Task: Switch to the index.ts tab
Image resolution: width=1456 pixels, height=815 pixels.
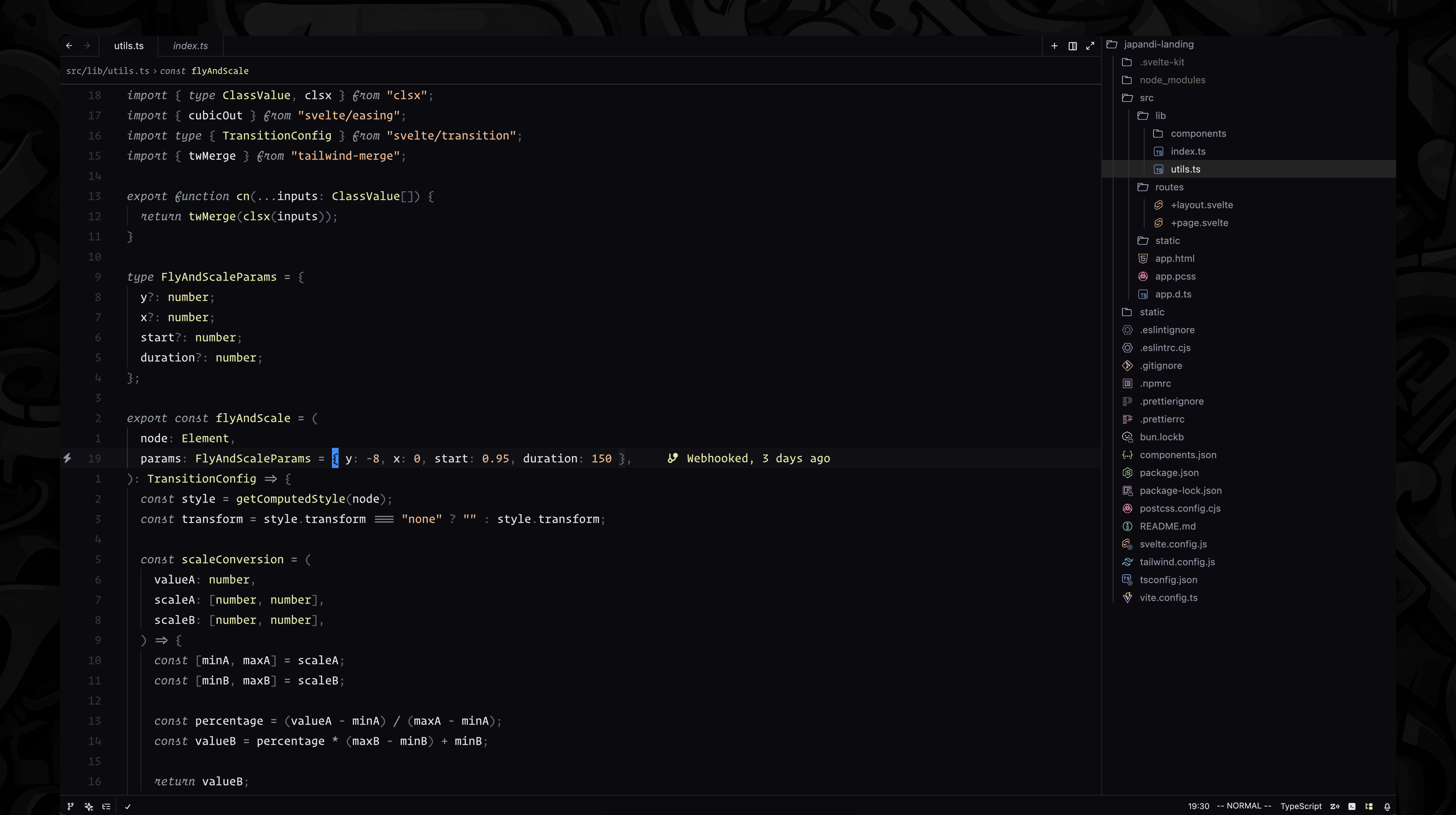Action: click(x=191, y=46)
